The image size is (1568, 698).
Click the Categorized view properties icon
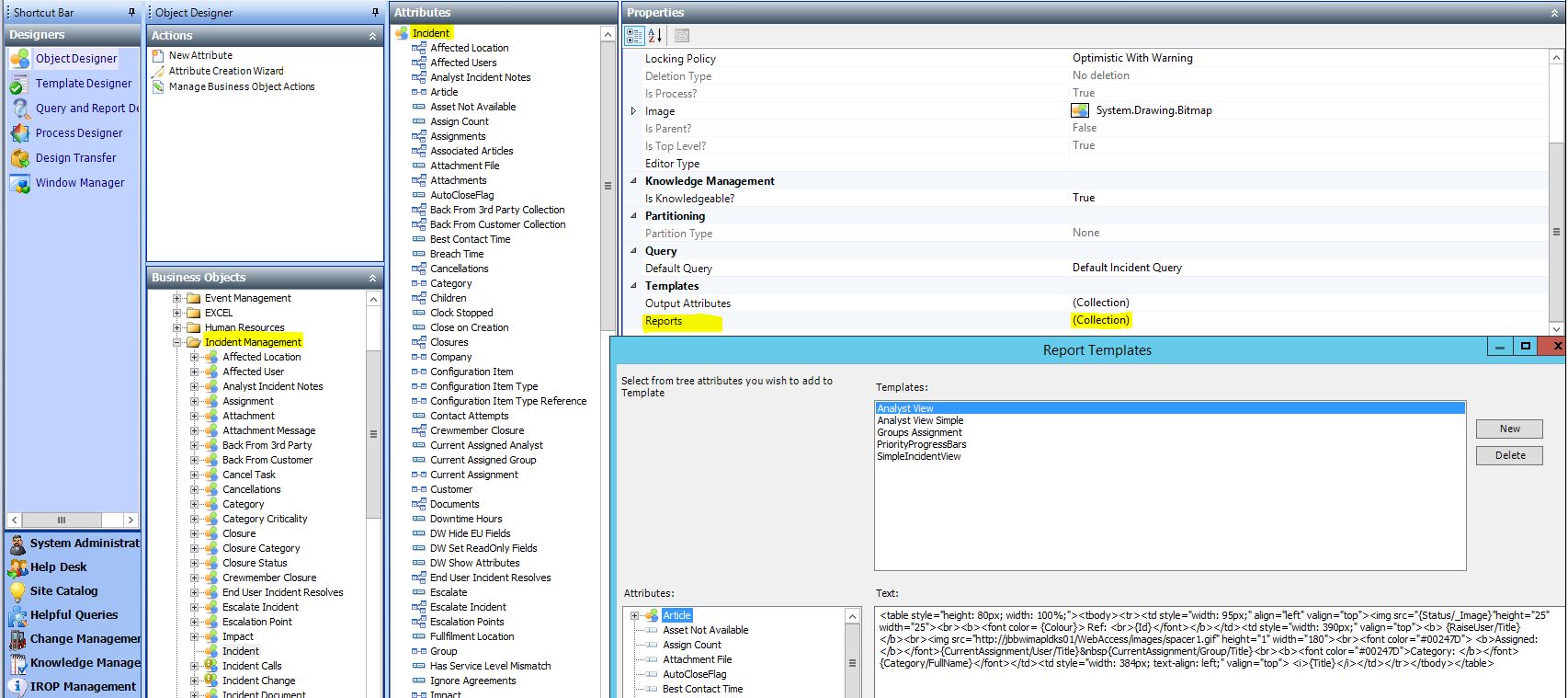click(634, 36)
